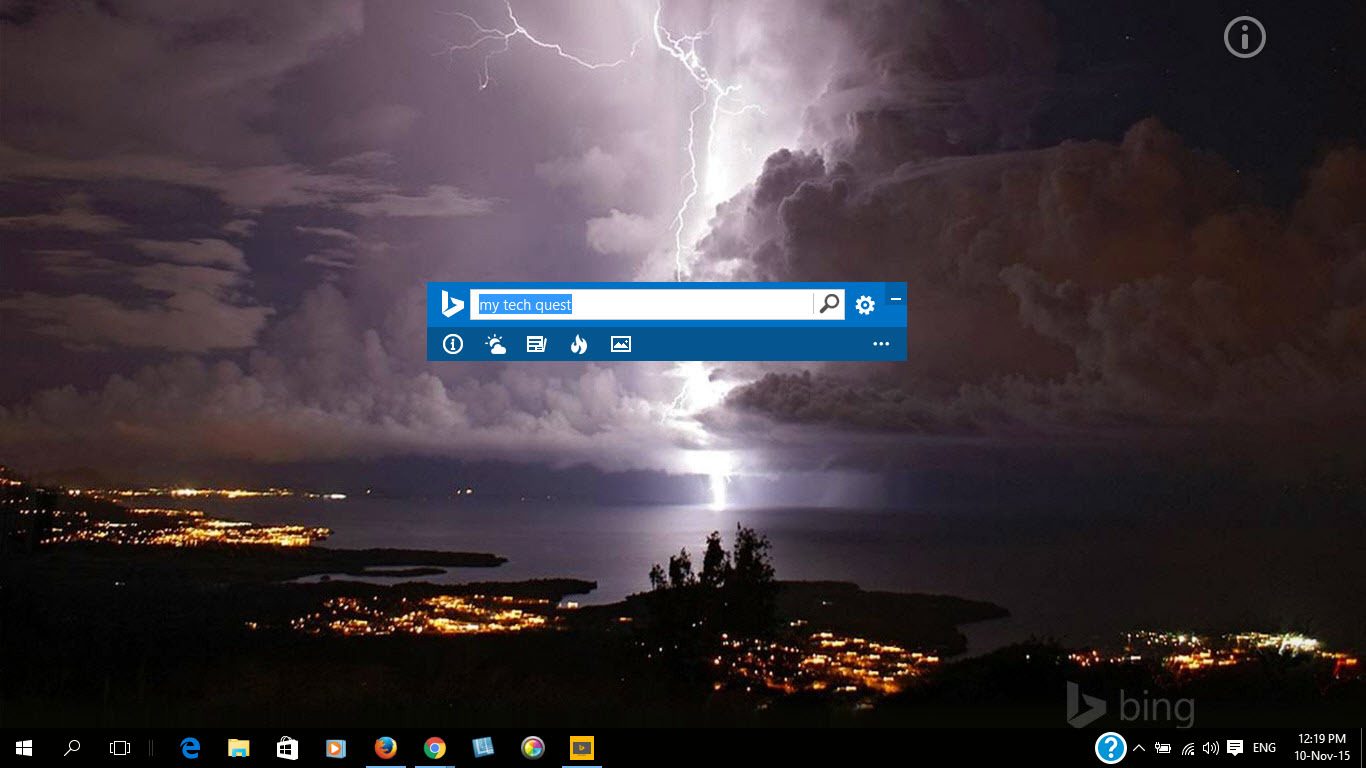Toggle Task View on the taskbar
Image resolution: width=1366 pixels, height=768 pixels.
click(119, 747)
